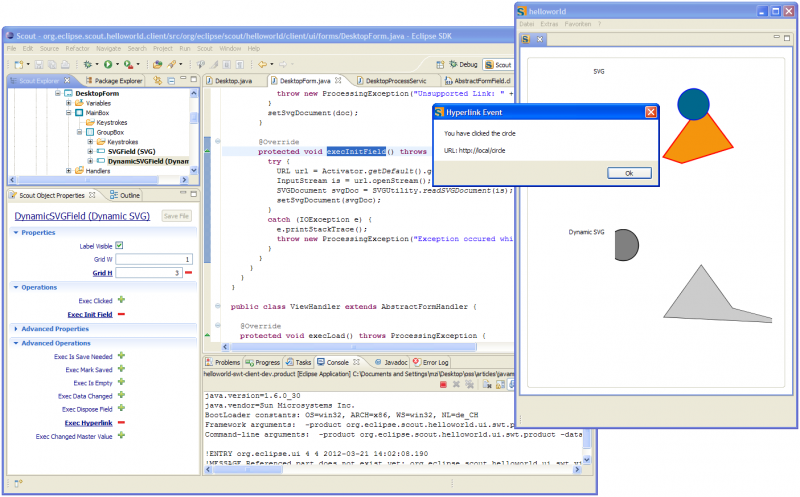Open the Run dropdown arrow
Screen dimensions: 800x497
117,64
